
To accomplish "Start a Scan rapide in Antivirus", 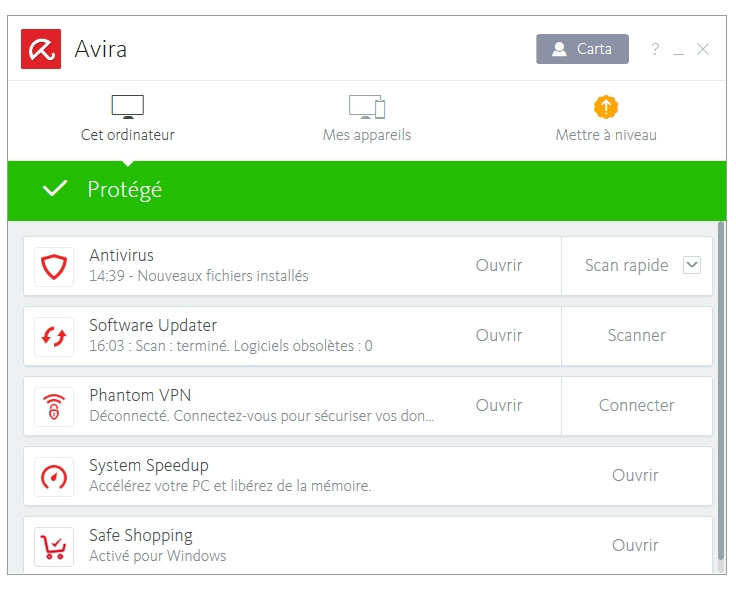I will (626, 266).
